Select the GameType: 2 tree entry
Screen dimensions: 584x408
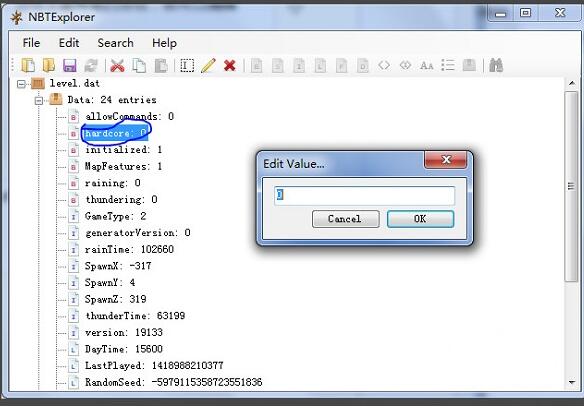(115, 216)
